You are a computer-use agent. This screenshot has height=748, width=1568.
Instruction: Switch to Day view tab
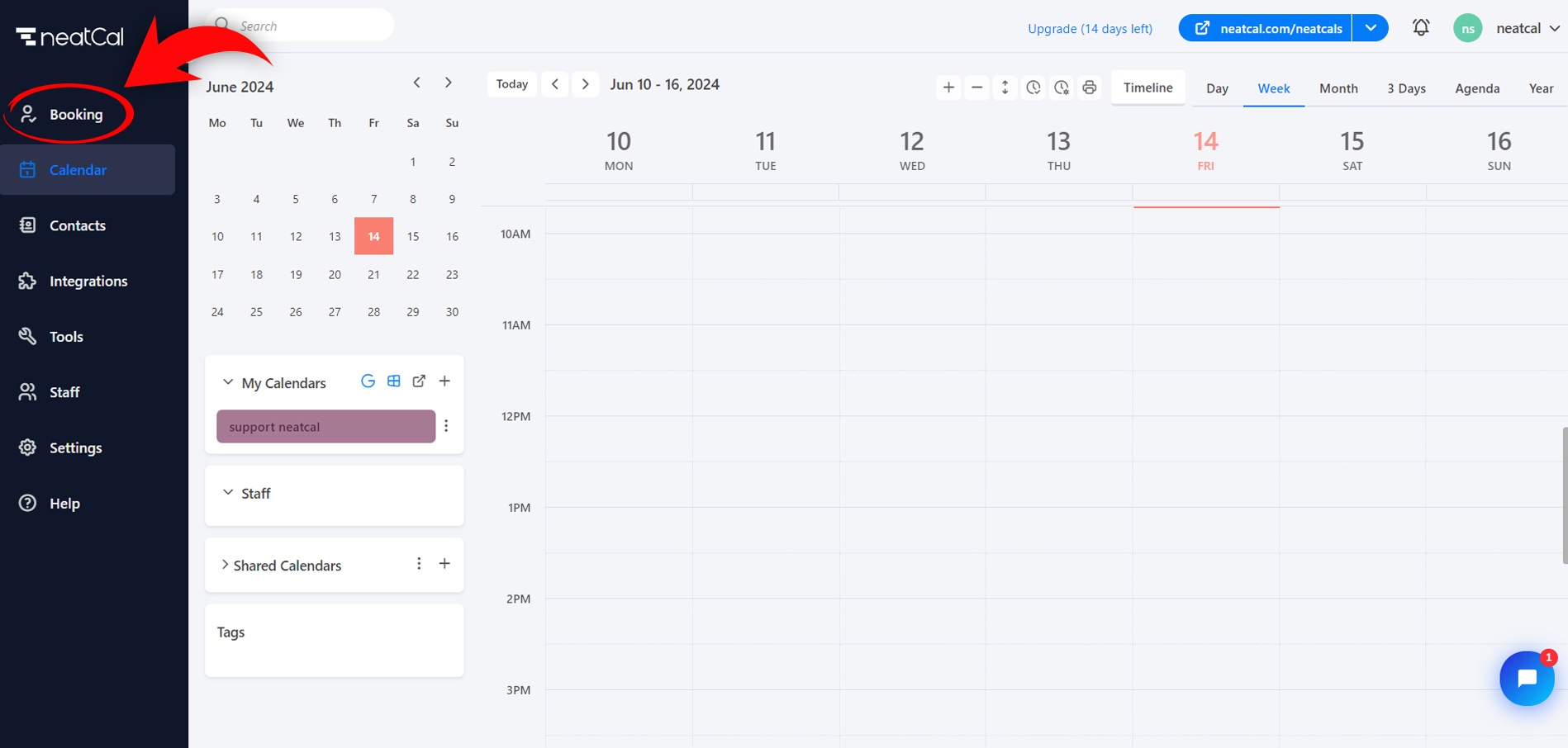pyautogui.click(x=1217, y=88)
